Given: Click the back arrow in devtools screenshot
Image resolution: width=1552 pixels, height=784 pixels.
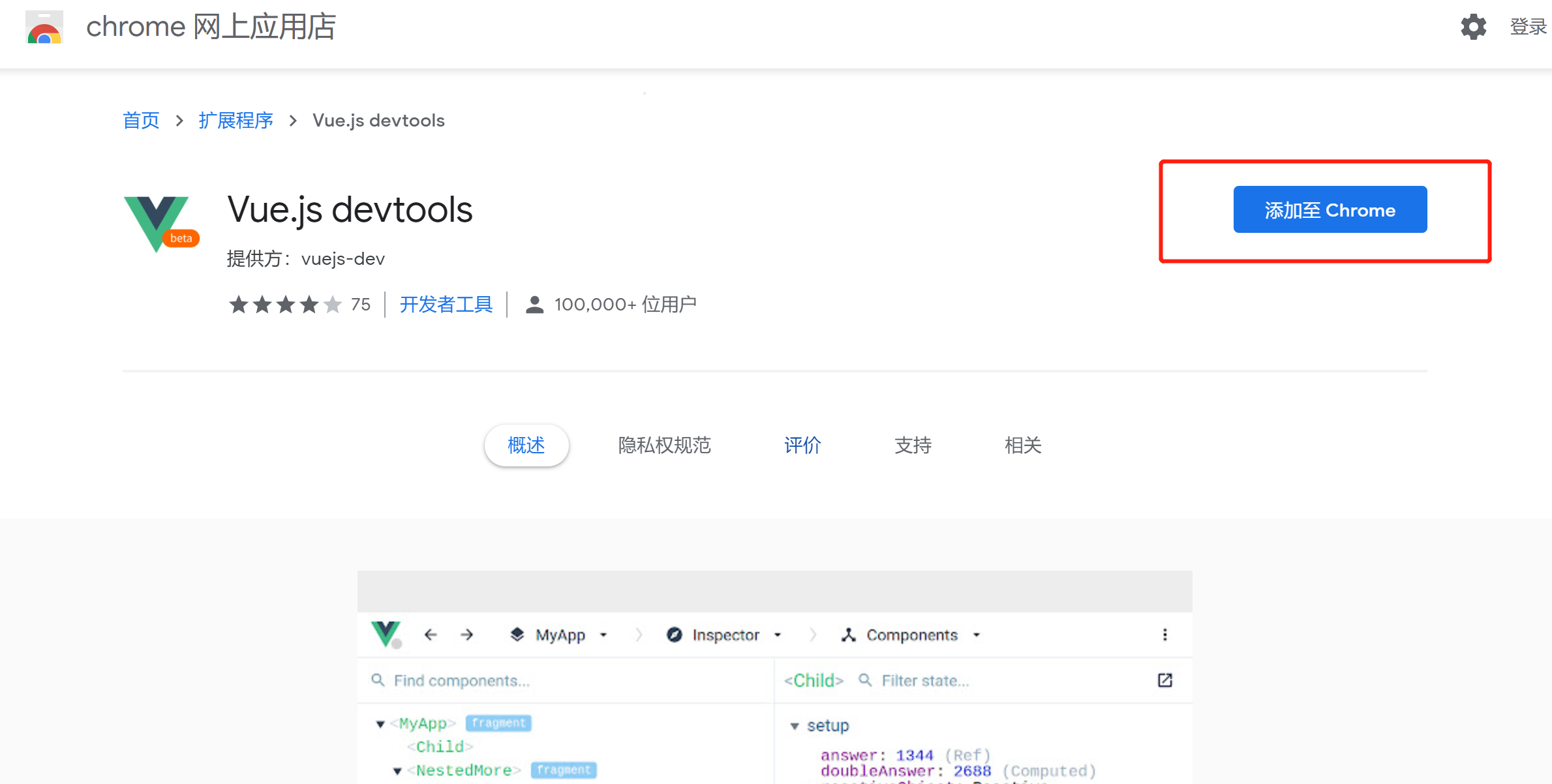Looking at the screenshot, I should point(431,635).
